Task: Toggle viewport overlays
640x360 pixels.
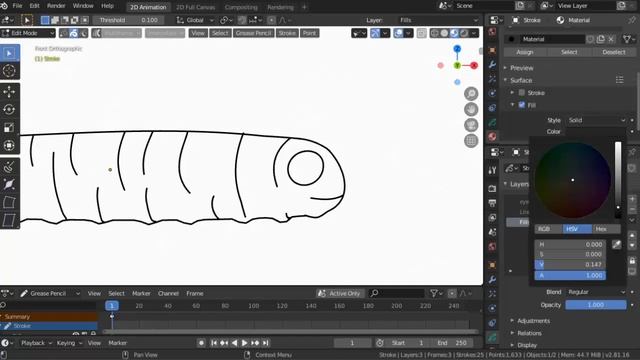Action: [x=398, y=33]
